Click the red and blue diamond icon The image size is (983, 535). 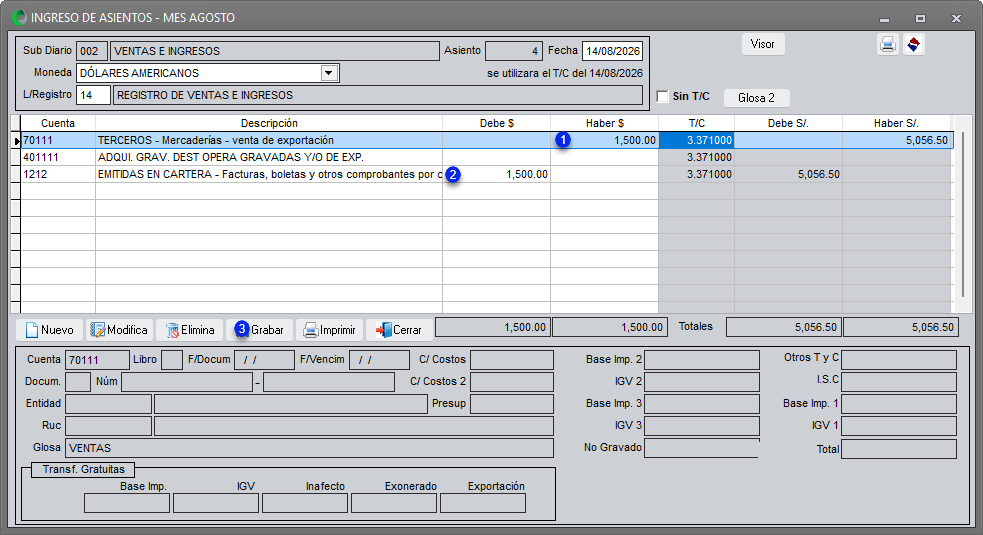click(914, 45)
